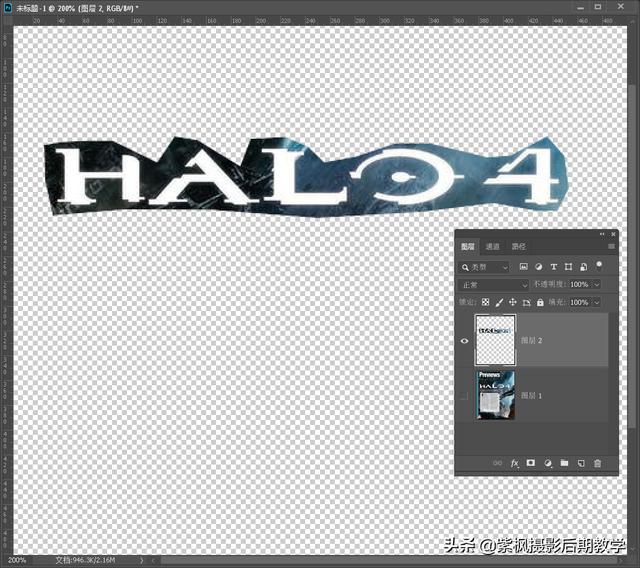Maximize the document window
Image resolution: width=640 pixels, height=568 pixels.
point(598,7)
